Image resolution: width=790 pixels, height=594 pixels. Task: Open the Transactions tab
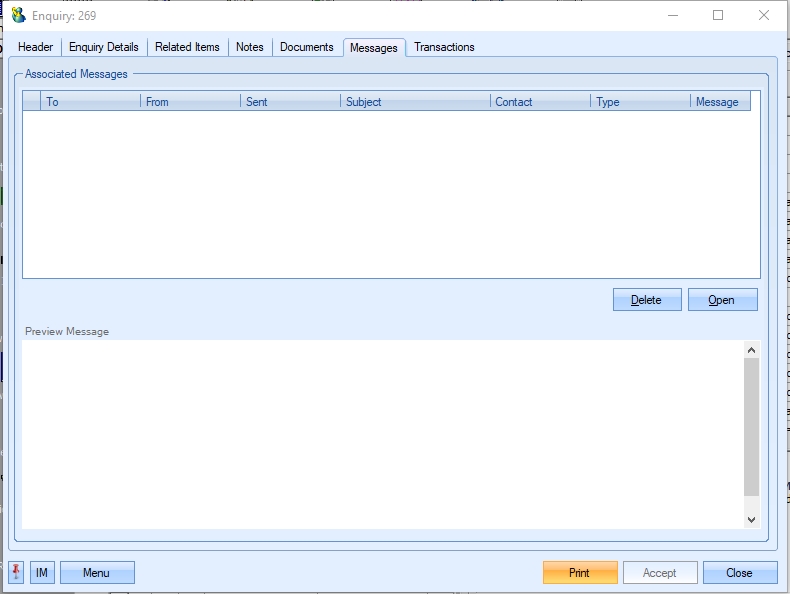click(444, 47)
